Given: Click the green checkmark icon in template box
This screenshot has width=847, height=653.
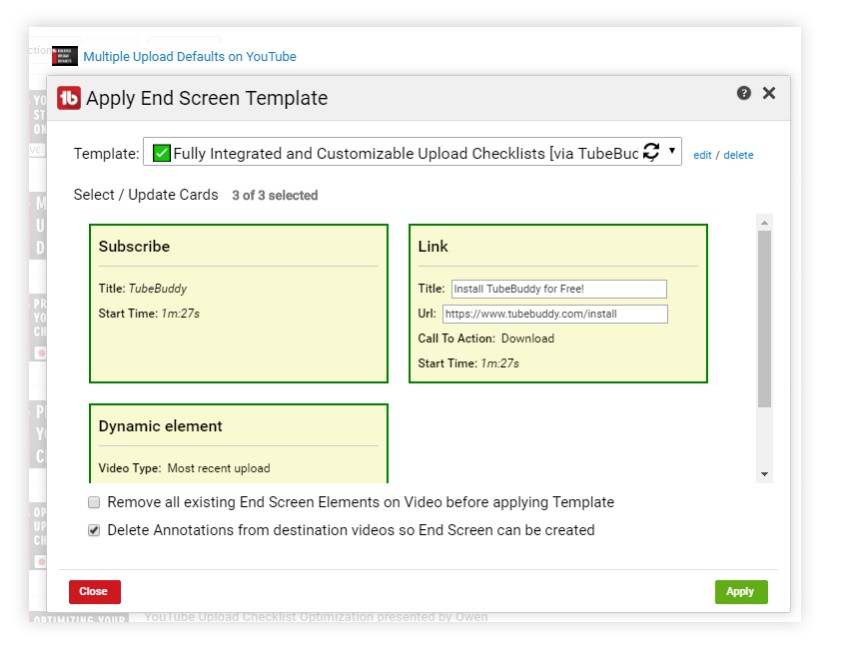Looking at the screenshot, I should point(162,153).
